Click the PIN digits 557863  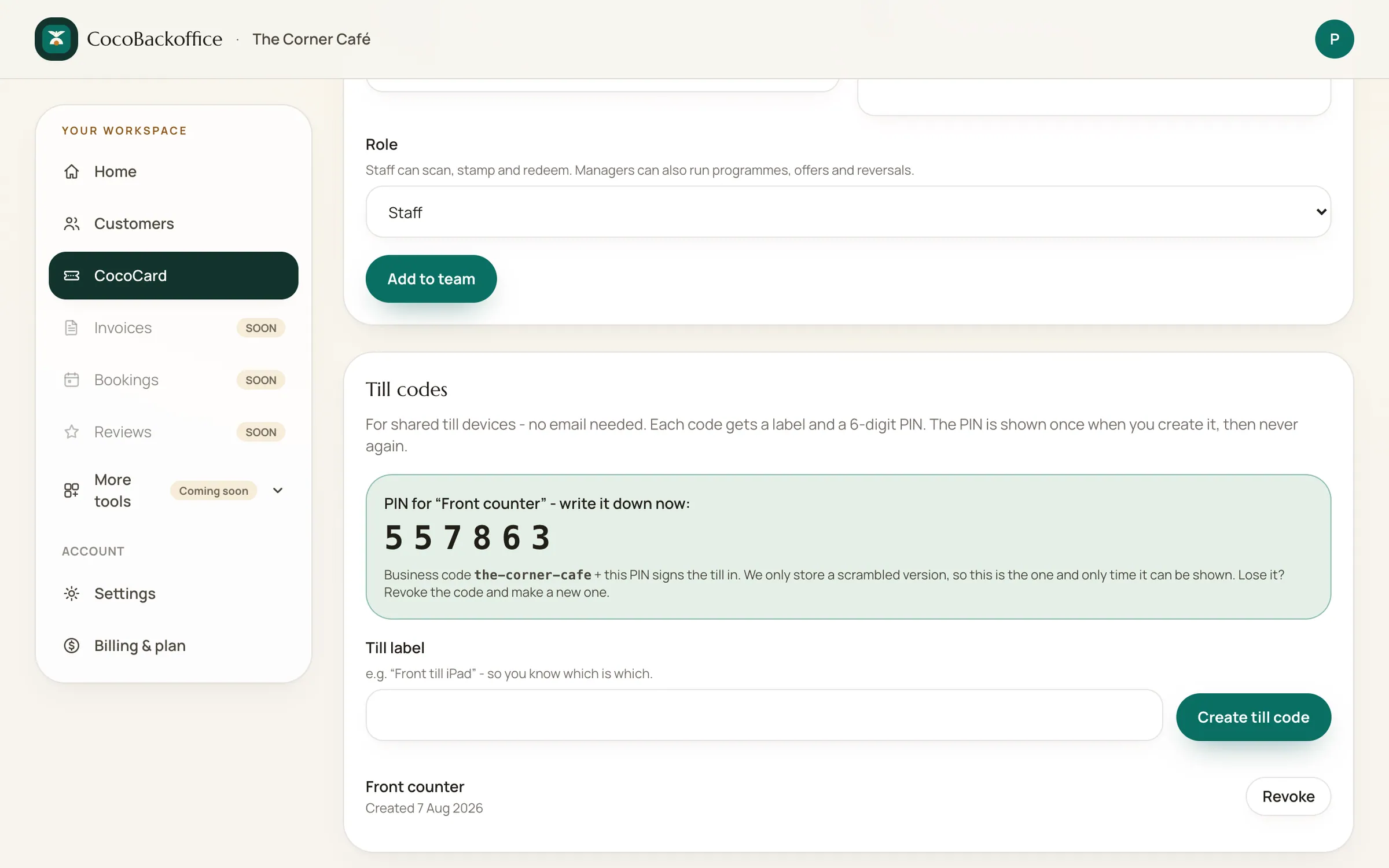click(x=467, y=538)
